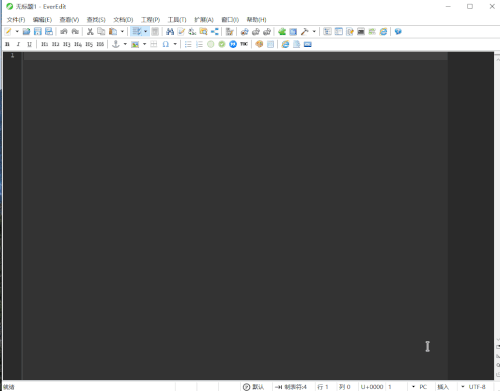
Task: Open the 编辑(E) Edit menu
Action: coord(42,20)
